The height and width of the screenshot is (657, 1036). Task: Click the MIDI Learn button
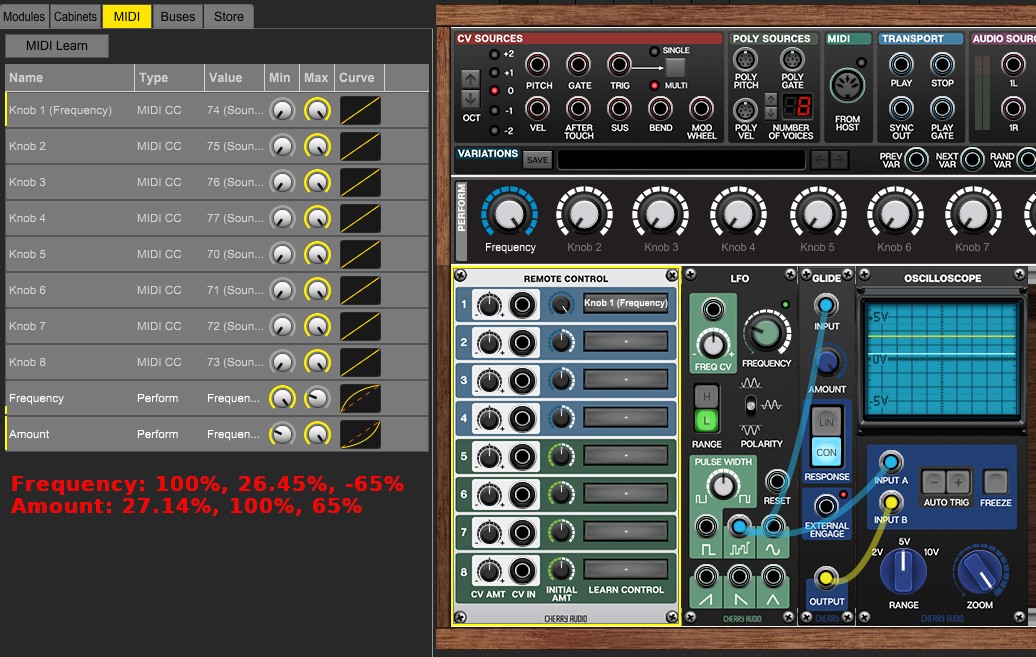tap(57, 46)
